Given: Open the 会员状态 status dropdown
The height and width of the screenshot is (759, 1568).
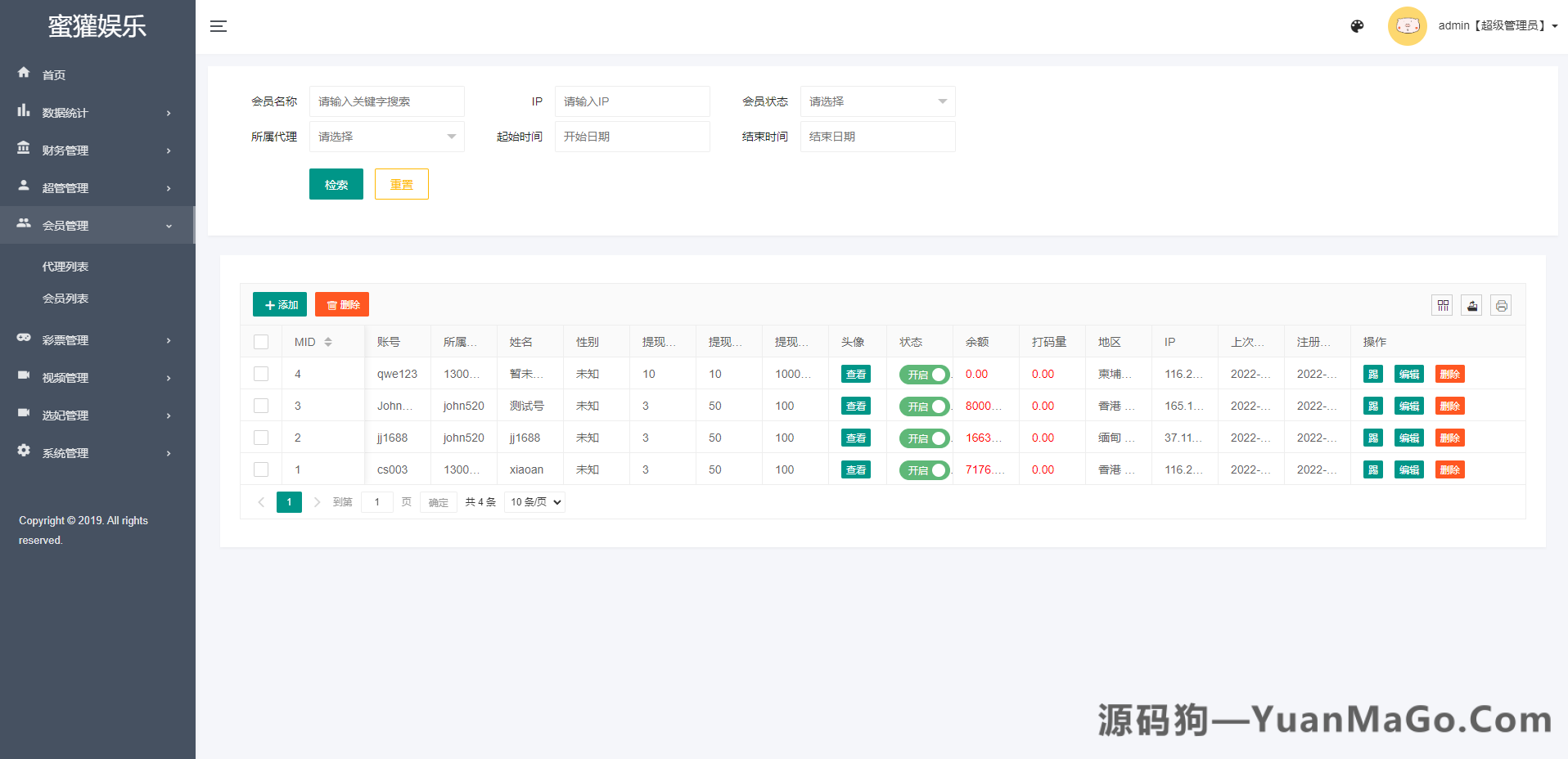Looking at the screenshot, I should point(876,101).
